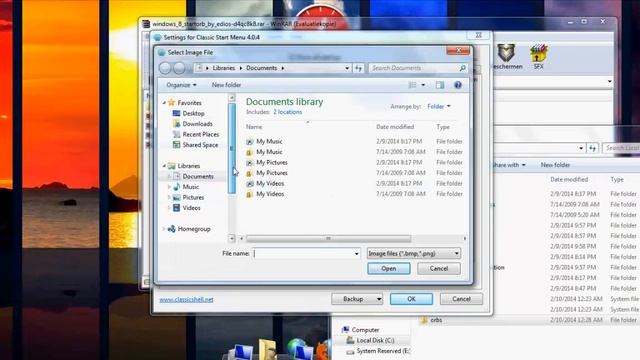The image size is (640, 360).
Task: Select the Documents library in tree
Action: [198, 176]
